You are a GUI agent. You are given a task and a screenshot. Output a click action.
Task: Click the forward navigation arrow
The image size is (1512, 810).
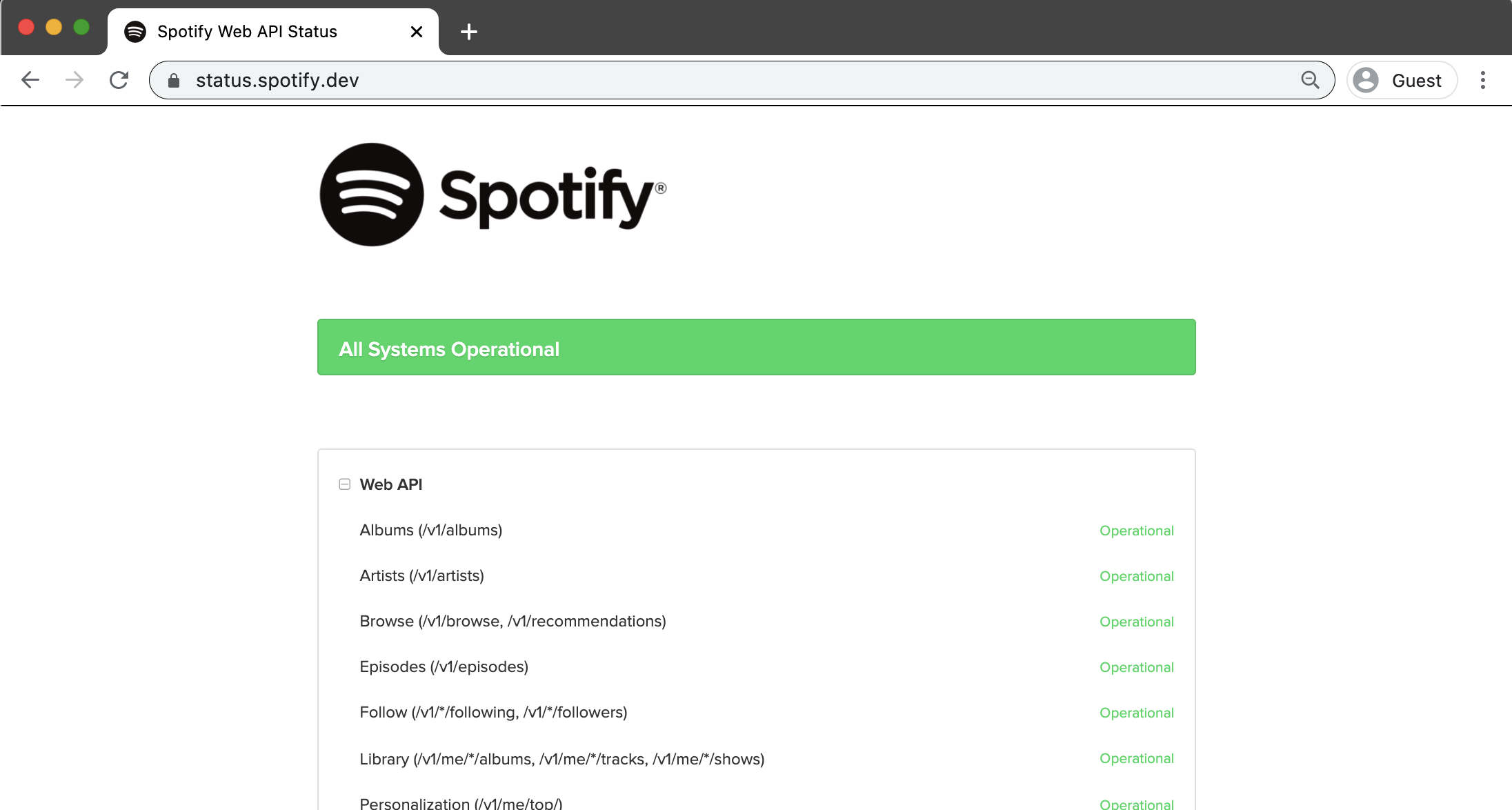[x=74, y=79]
